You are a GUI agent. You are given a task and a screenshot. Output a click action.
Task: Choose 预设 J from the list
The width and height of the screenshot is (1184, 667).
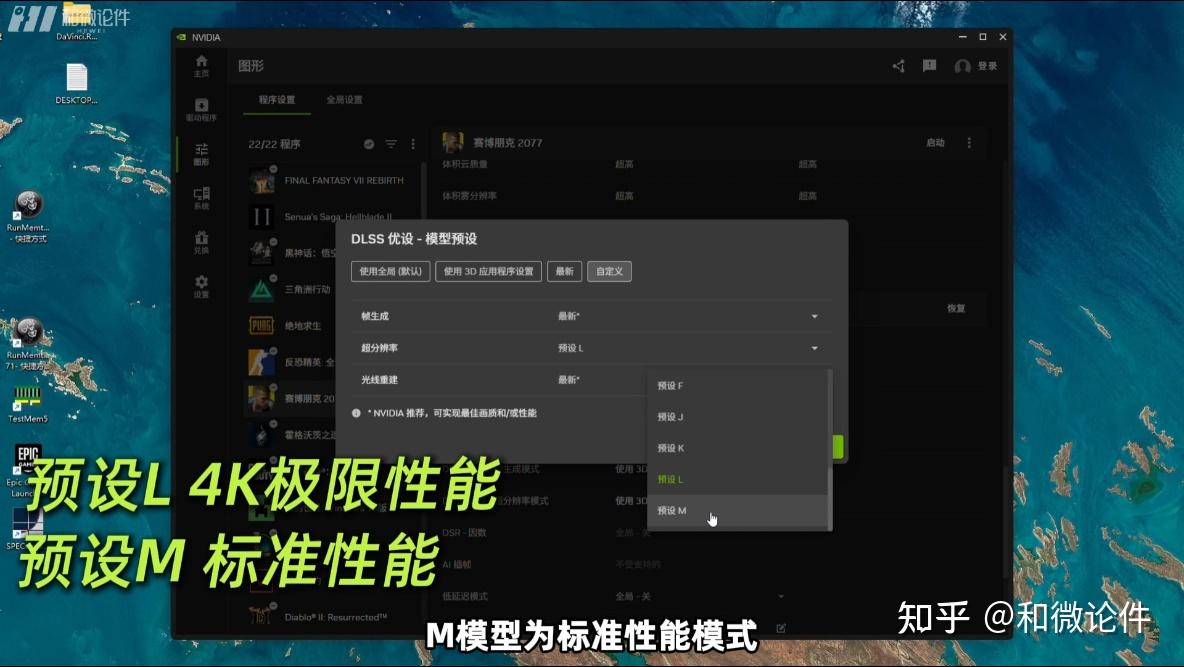coord(738,417)
